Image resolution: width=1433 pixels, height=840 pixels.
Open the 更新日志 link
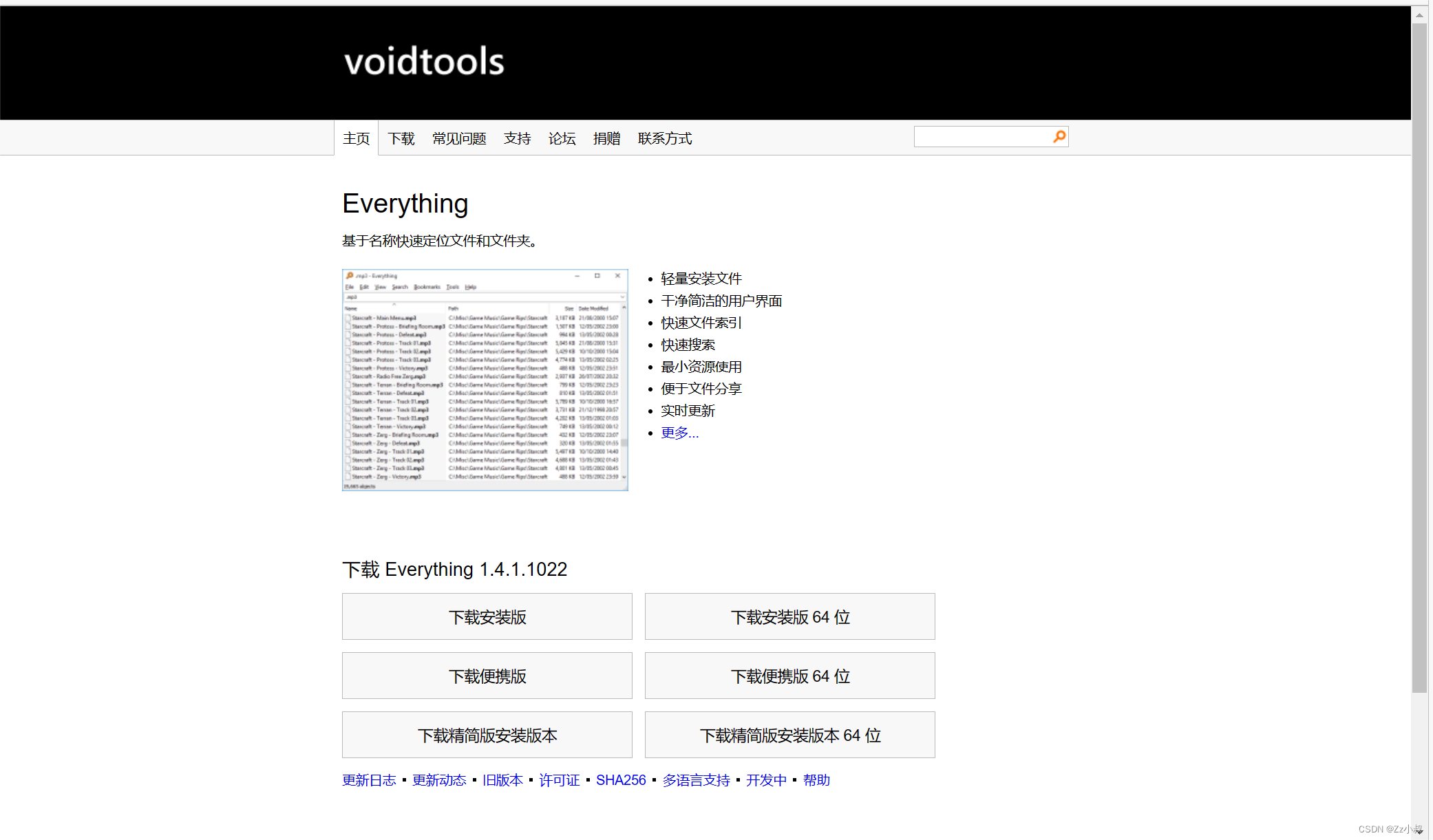(369, 780)
